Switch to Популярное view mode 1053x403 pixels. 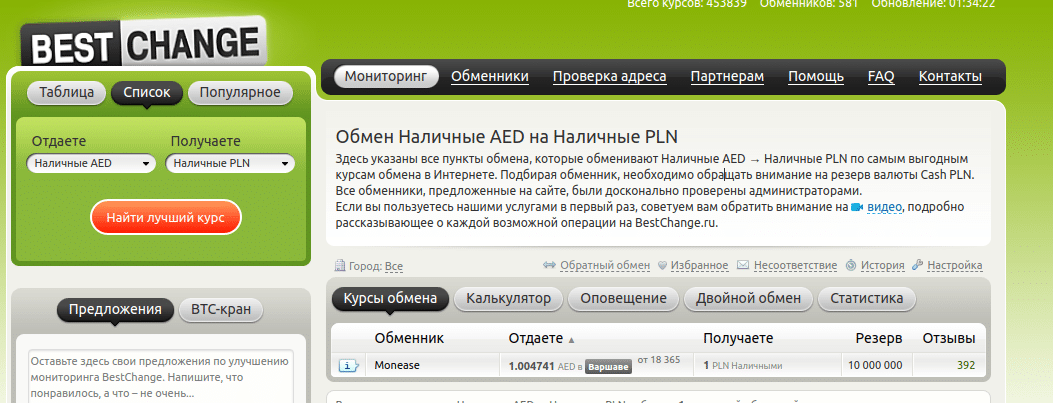click(240, 93)
